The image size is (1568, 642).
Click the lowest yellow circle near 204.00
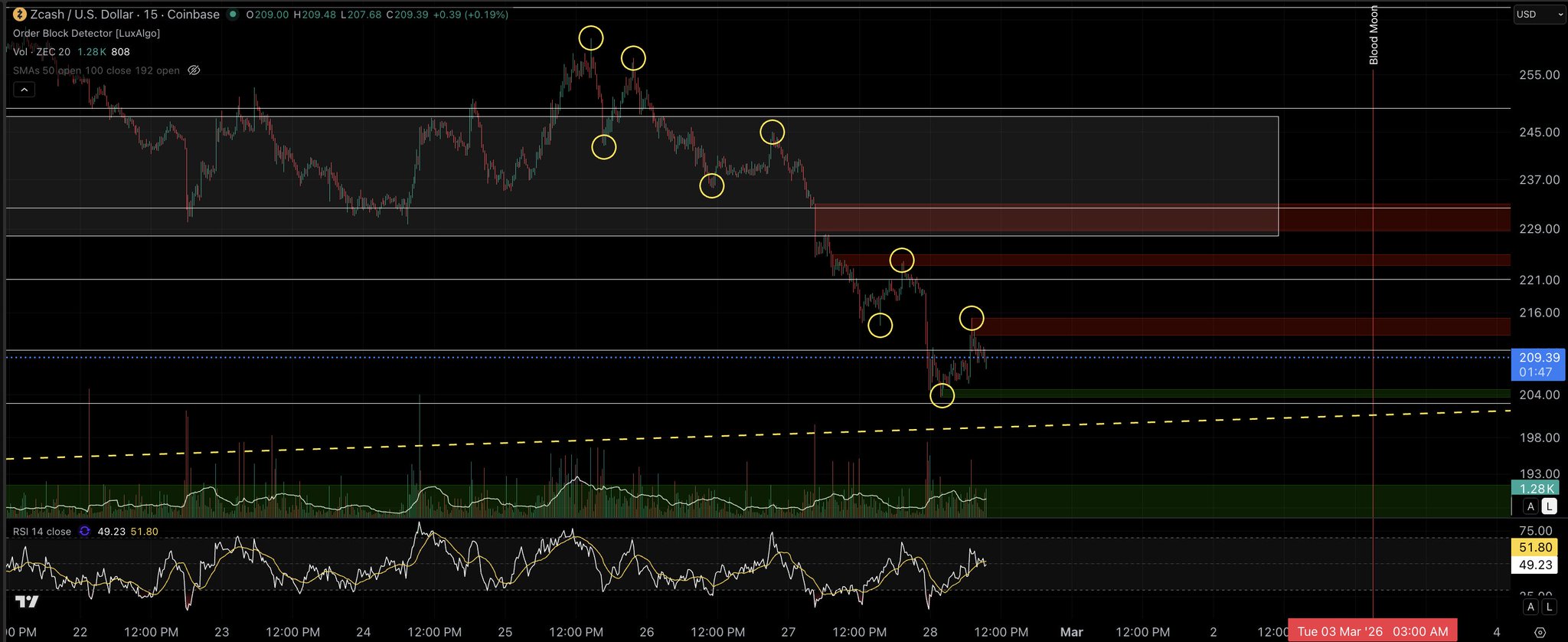[x=942, y=395]
